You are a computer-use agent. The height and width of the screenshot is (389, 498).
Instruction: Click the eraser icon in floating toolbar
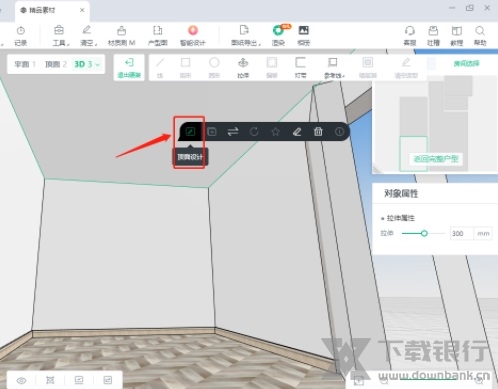click(x=297, y=132)
